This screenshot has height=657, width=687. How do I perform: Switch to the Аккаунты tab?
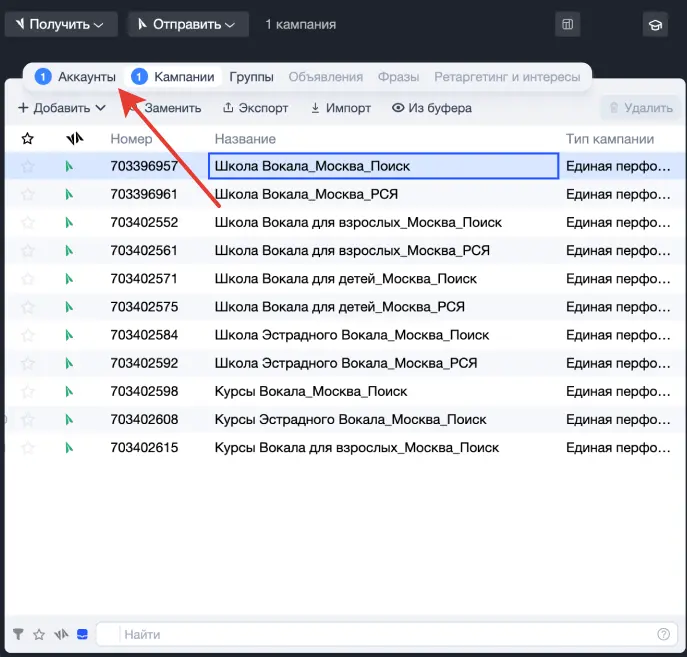pos(76,77)
